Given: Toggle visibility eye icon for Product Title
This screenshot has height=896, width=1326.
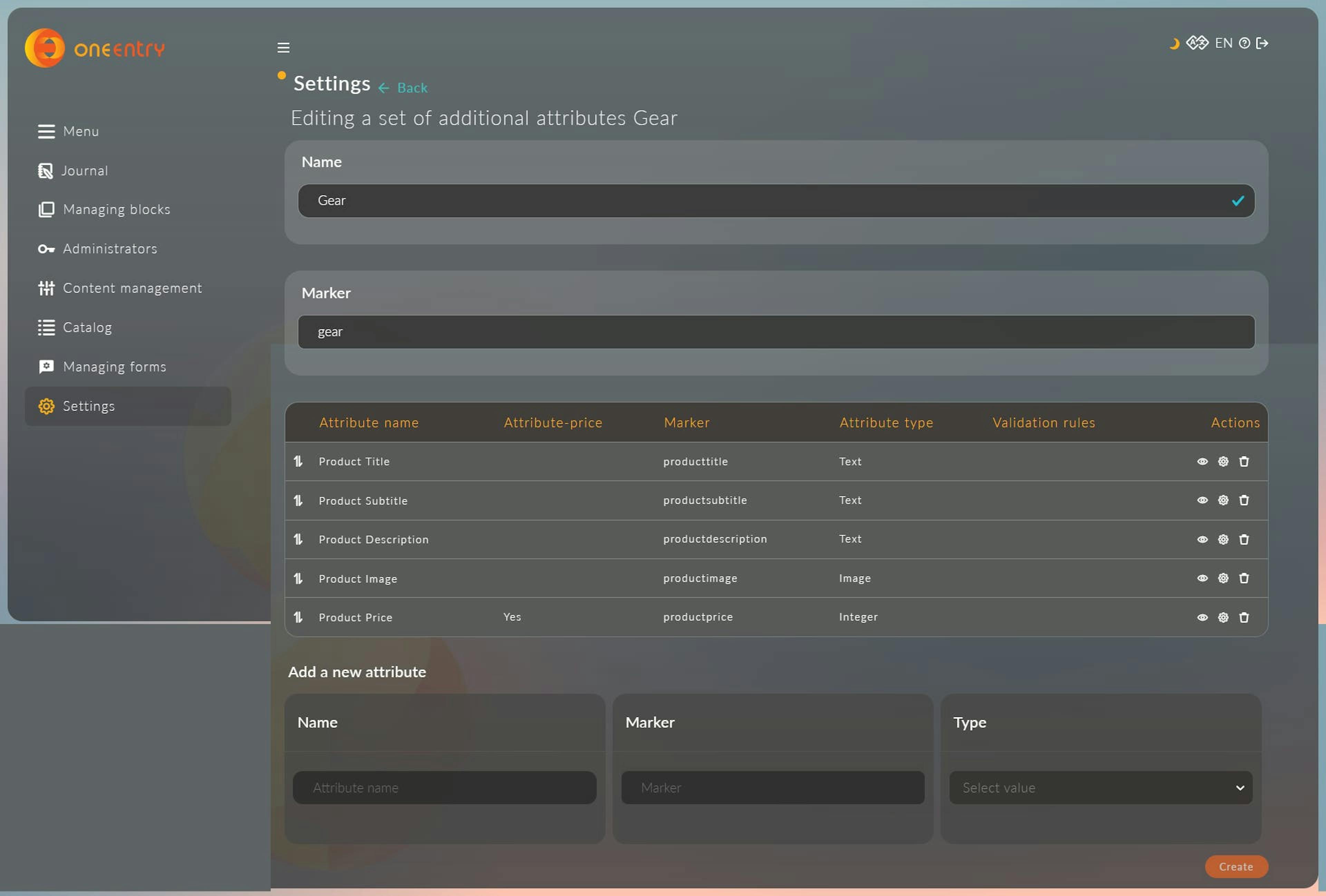Looking at the screenshot, I should tap(1201, 461).
